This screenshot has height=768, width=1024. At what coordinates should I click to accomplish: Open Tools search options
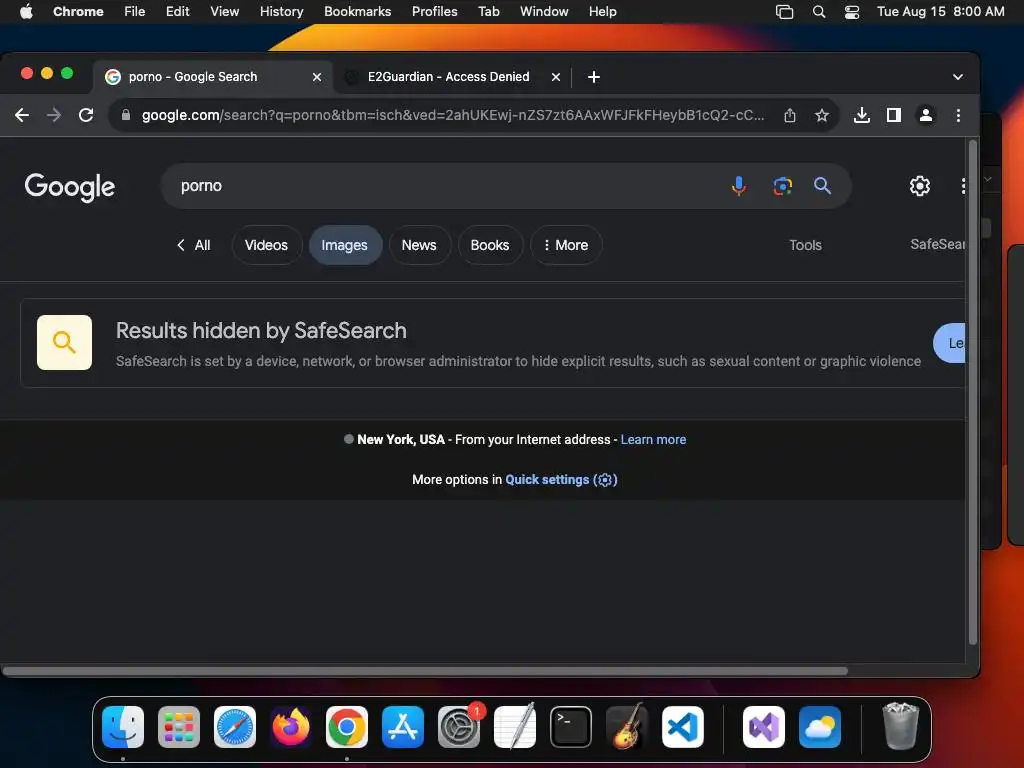805,245
